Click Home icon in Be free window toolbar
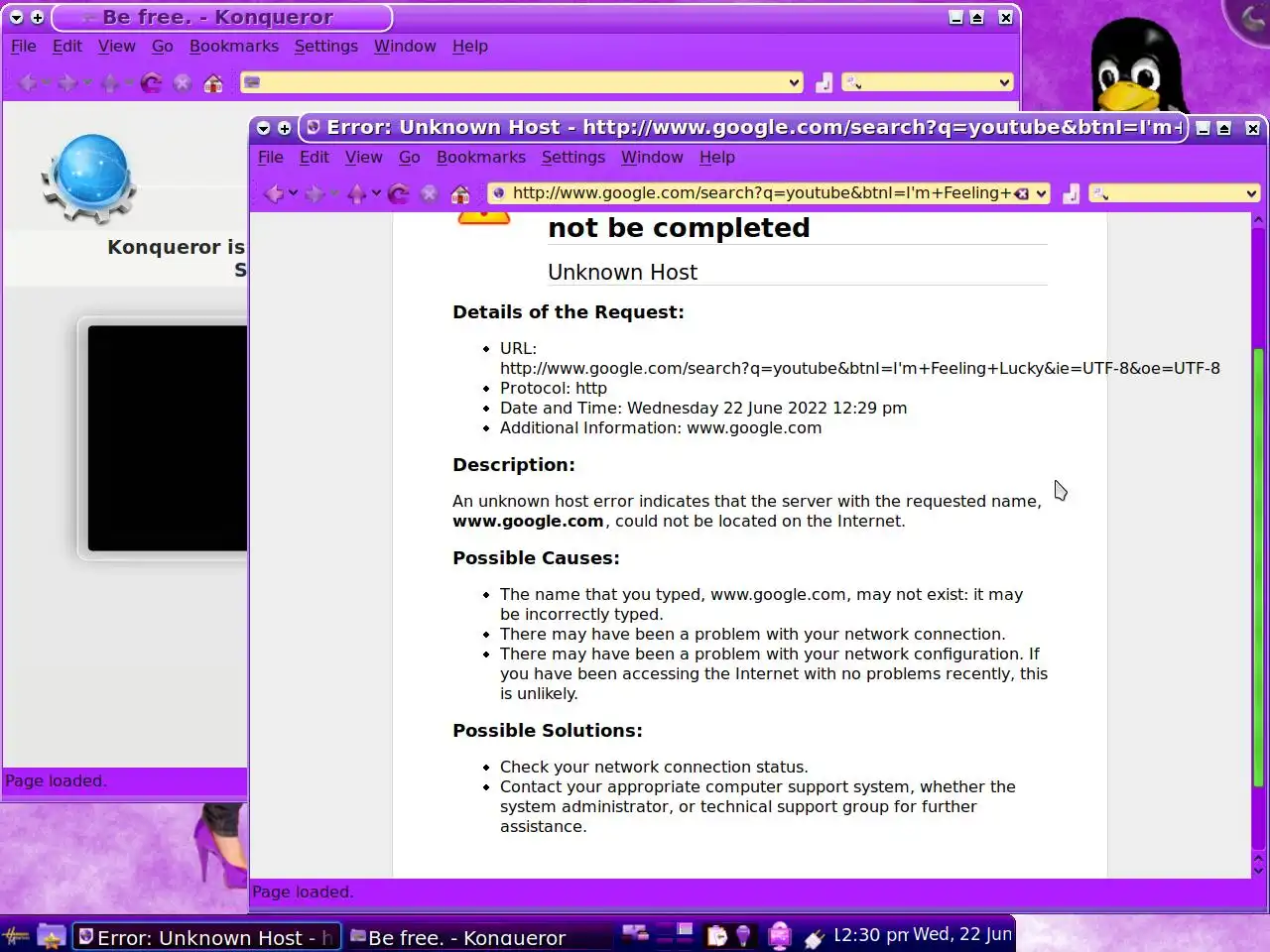The height and width of the screenshot is (952, 1270). tap(213, 82)
